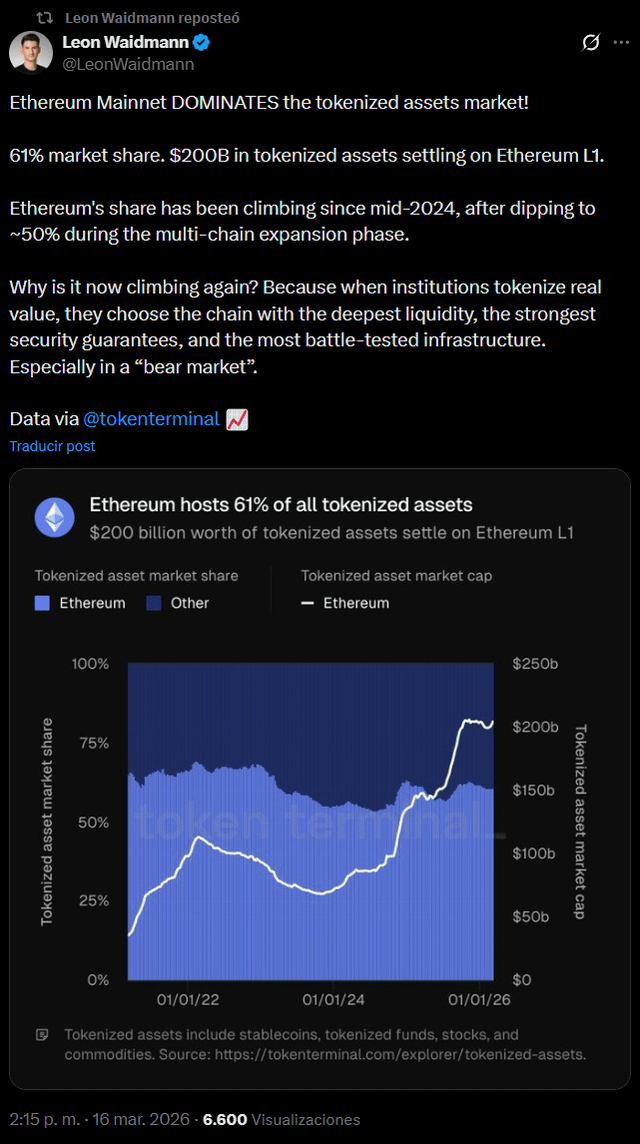Screen dimensions: 640x1144
Task: Click the blue verified badge
Action: pos(202,42)
